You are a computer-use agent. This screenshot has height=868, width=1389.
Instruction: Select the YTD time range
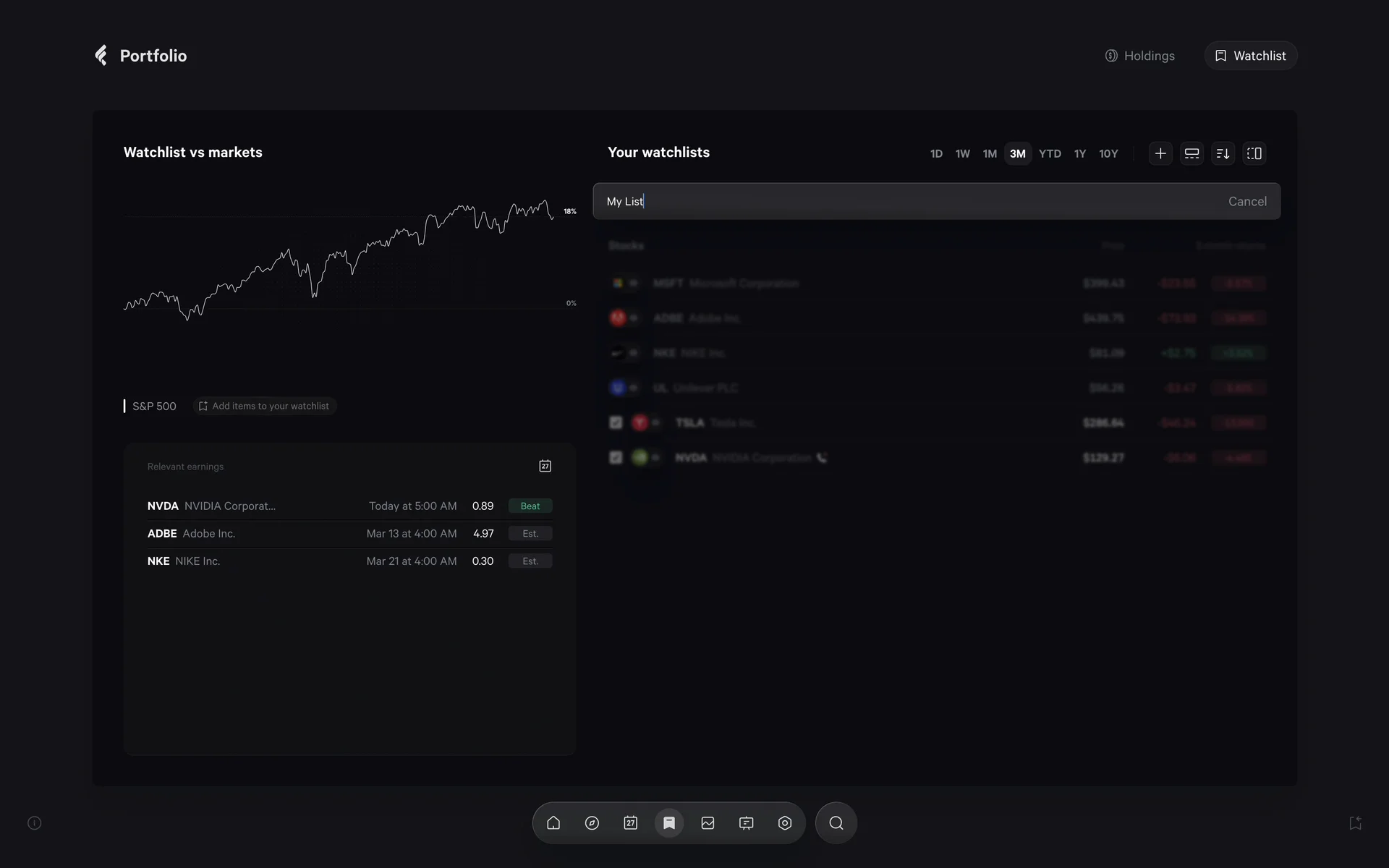[1049, 153]
